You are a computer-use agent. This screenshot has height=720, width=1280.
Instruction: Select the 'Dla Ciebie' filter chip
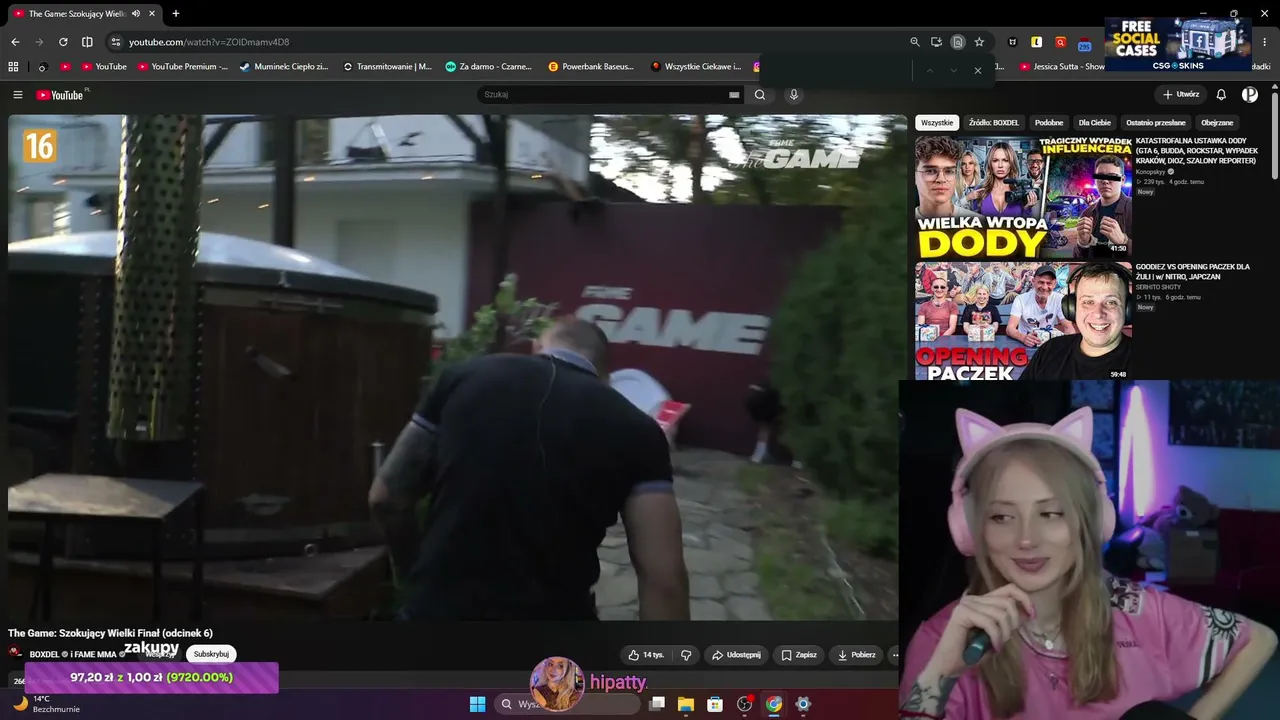tap(1095, 123)
